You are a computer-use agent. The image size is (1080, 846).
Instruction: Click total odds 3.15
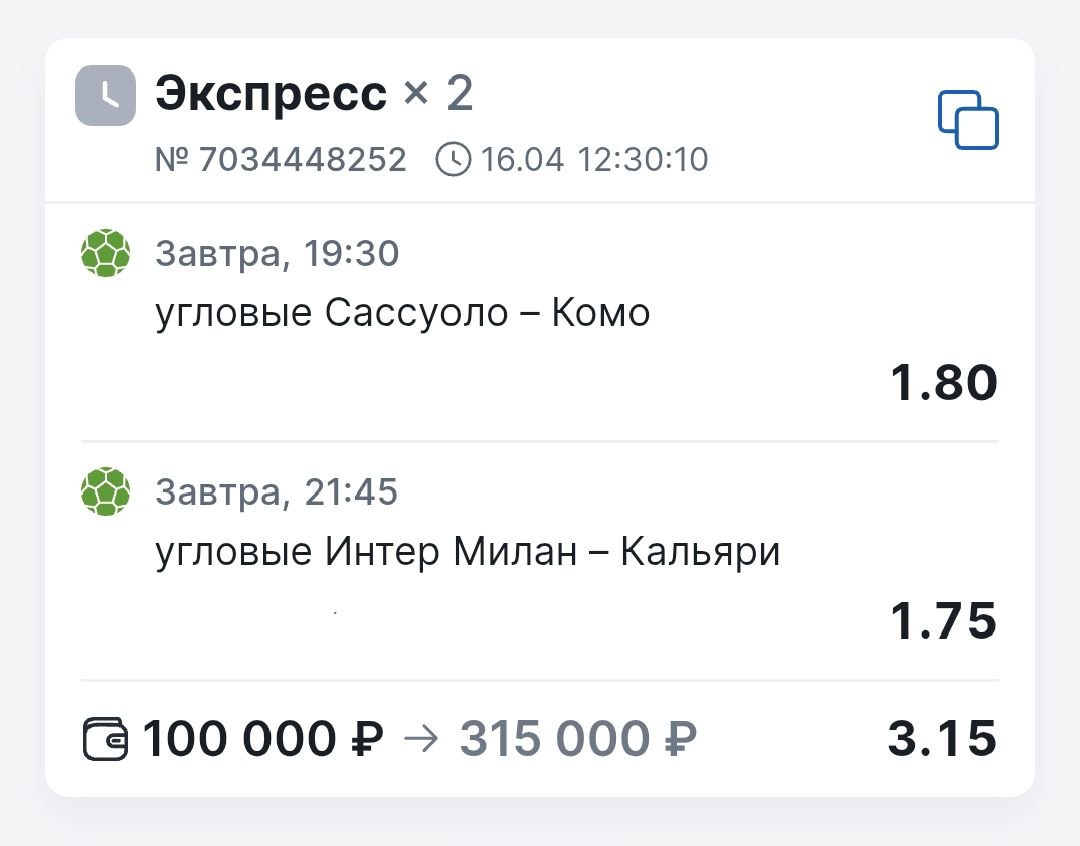point(941,739)
